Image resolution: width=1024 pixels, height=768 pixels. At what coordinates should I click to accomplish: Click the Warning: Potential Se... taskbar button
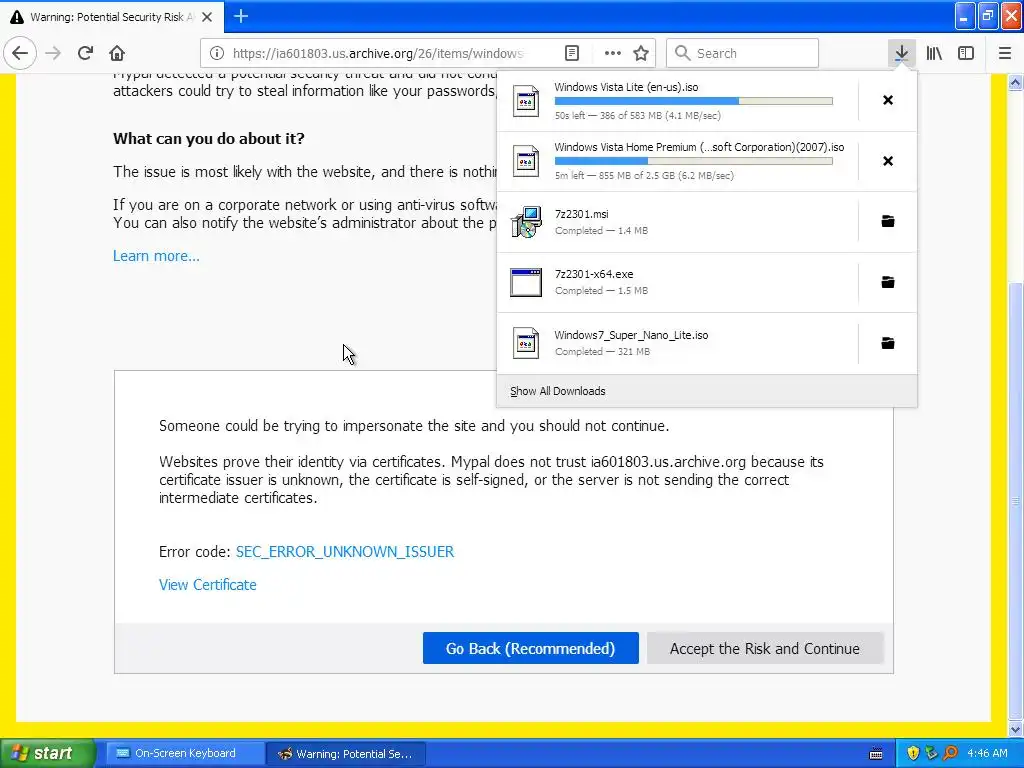(347, 754)
